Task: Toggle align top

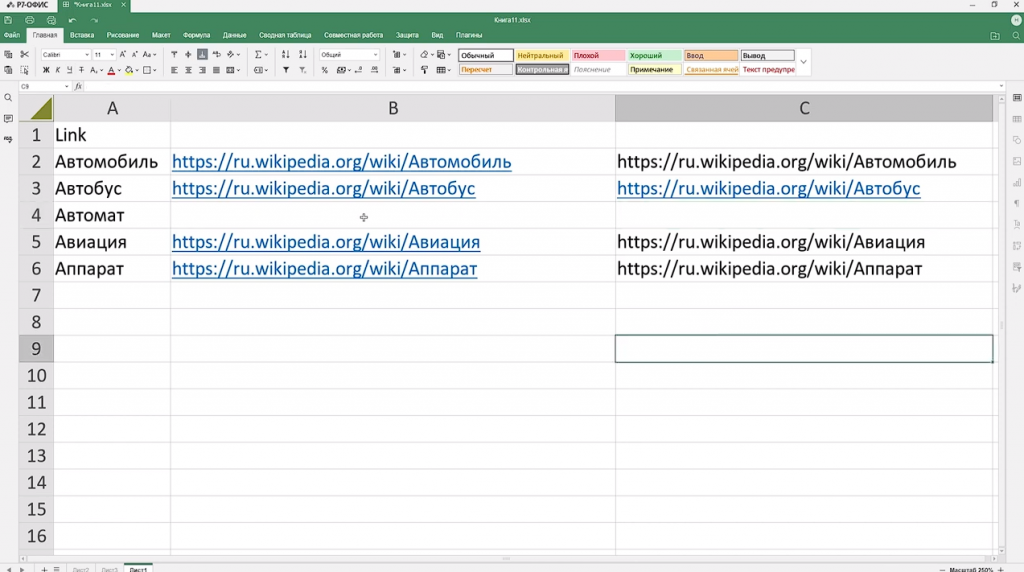Action: (174, 55)
